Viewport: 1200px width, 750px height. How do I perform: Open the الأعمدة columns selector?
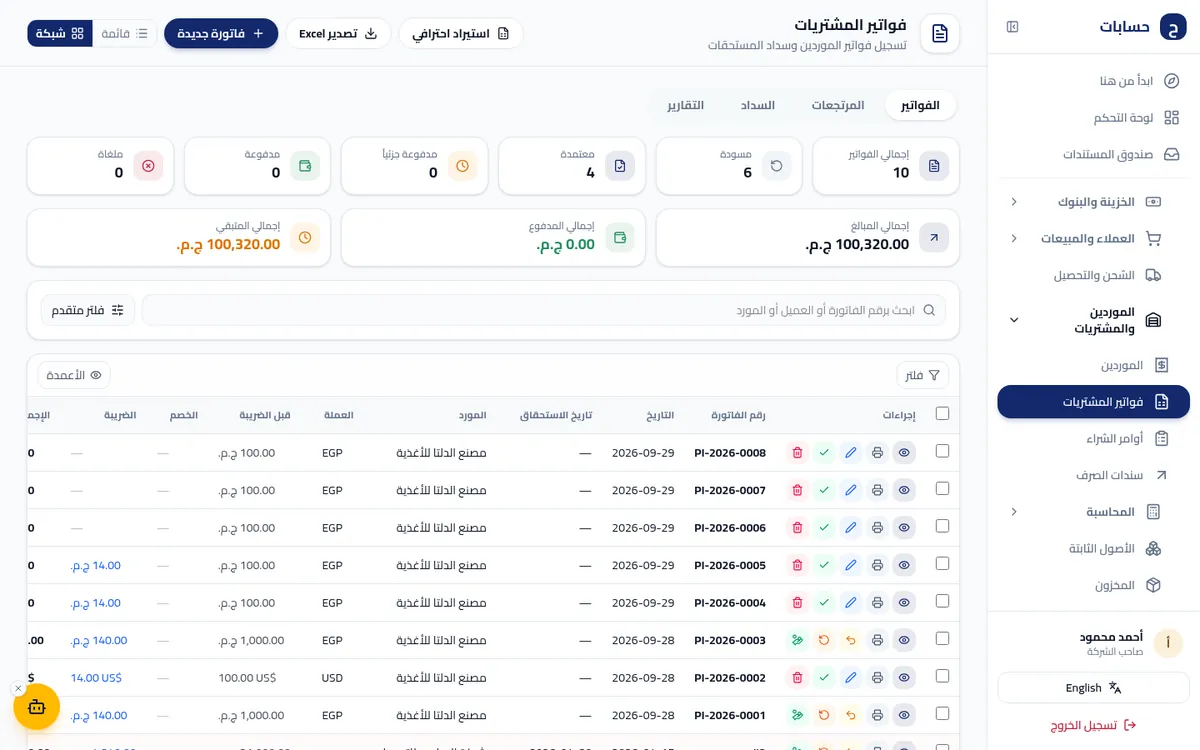pyautogui.click(x=74, y=375)
